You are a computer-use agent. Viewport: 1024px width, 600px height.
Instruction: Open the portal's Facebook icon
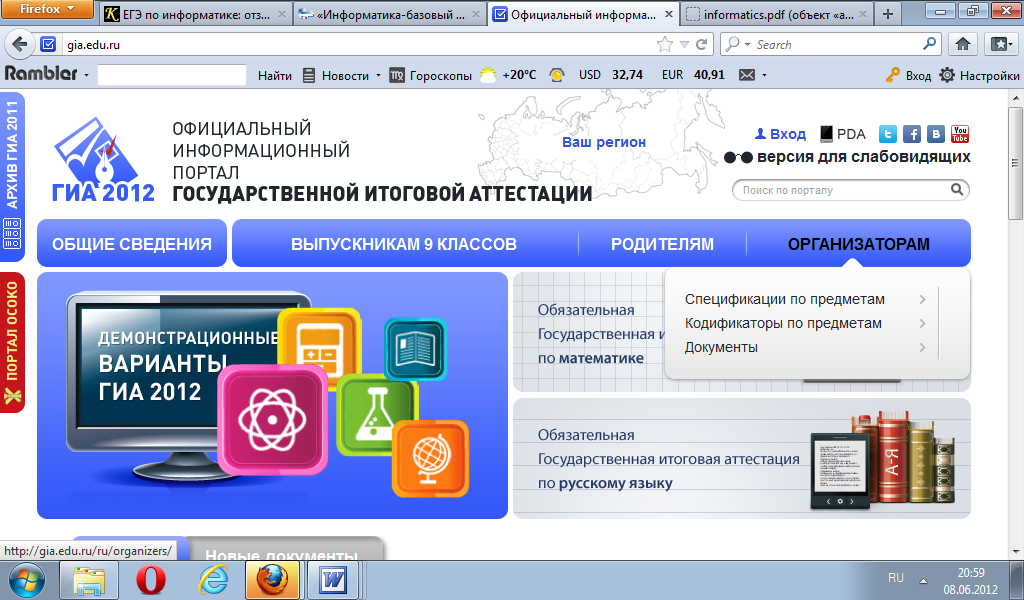[x=912, y=134]
